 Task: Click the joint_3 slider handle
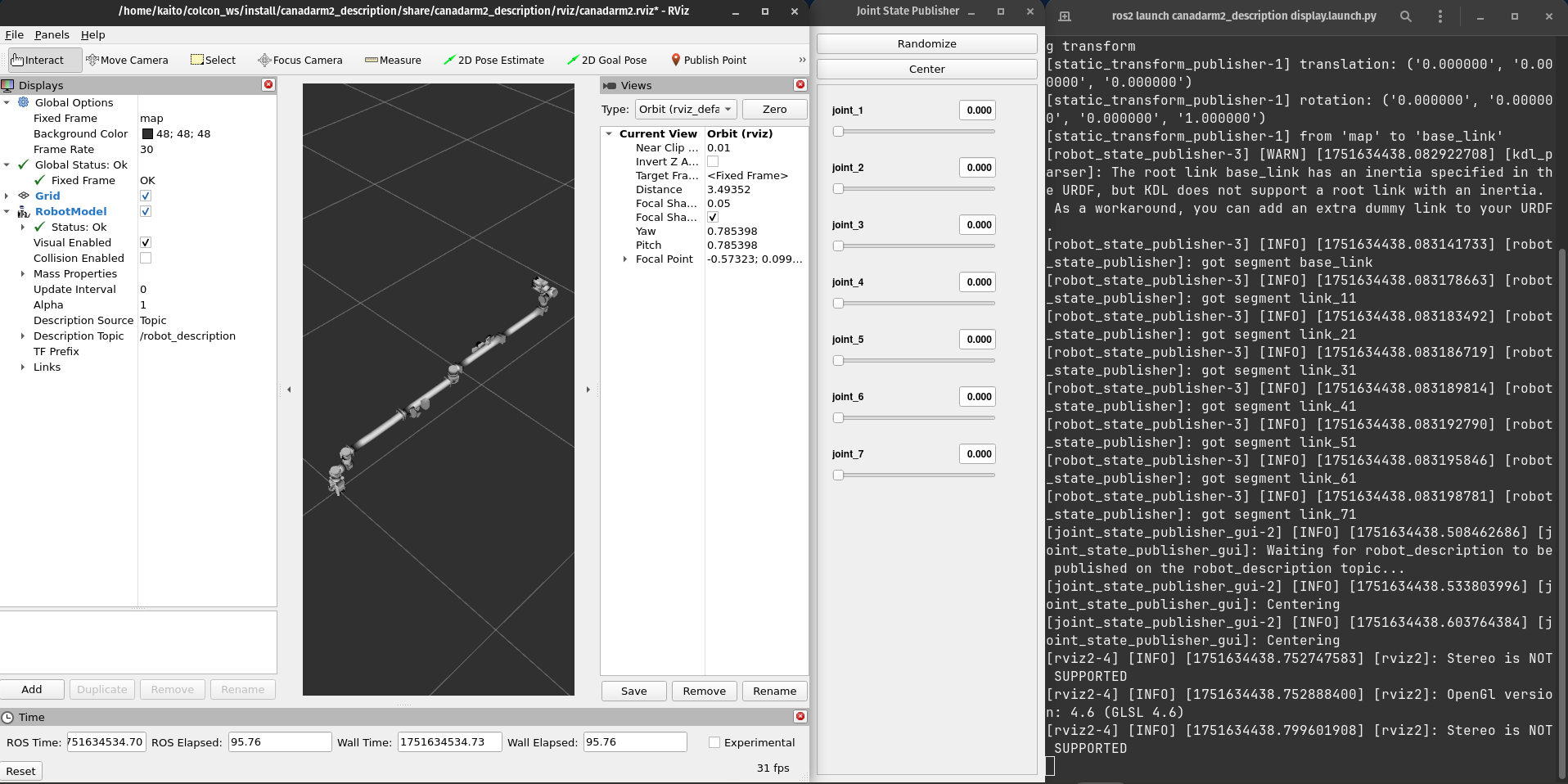pyautogui.click(x=838, y=246)
